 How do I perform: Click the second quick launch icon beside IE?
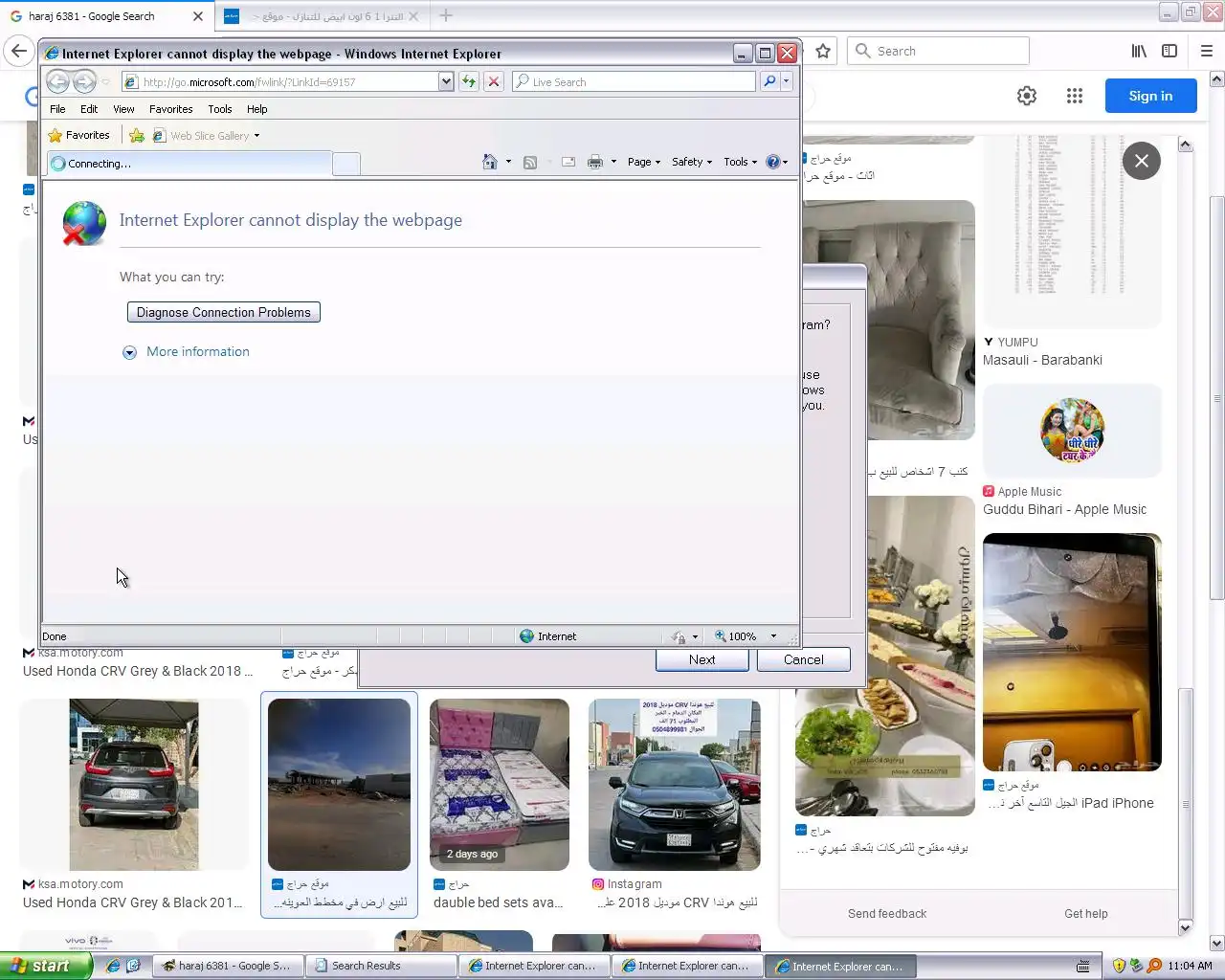pyautogui.click(x=133, y=966)
